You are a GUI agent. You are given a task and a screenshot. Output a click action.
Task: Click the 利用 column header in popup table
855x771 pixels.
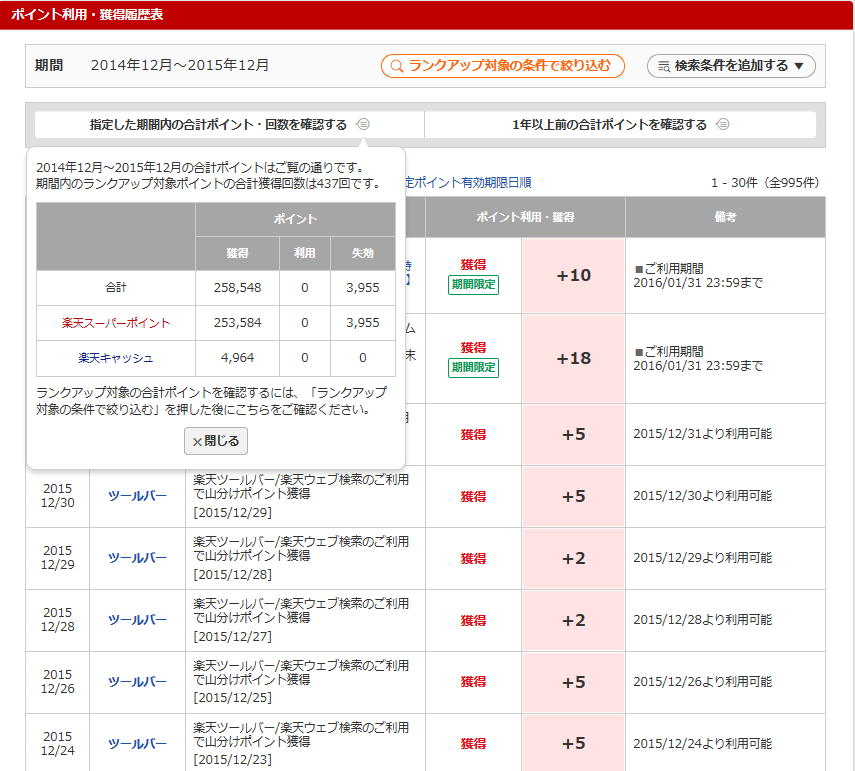click(x=304, y=253)
